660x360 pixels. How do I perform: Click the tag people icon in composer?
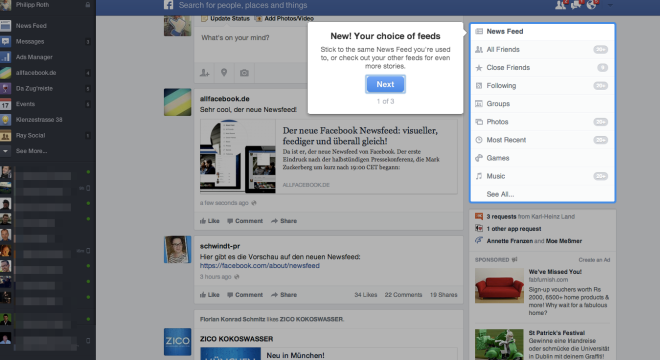(x=205, y=73)
